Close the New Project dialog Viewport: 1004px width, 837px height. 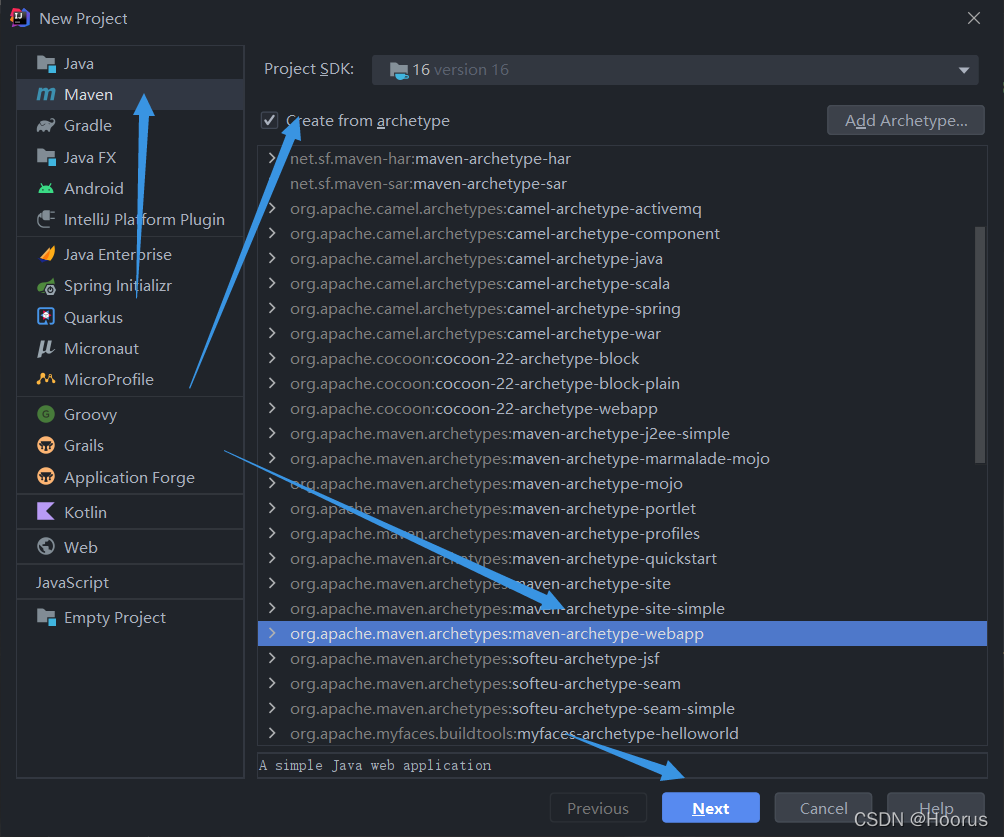974,18
